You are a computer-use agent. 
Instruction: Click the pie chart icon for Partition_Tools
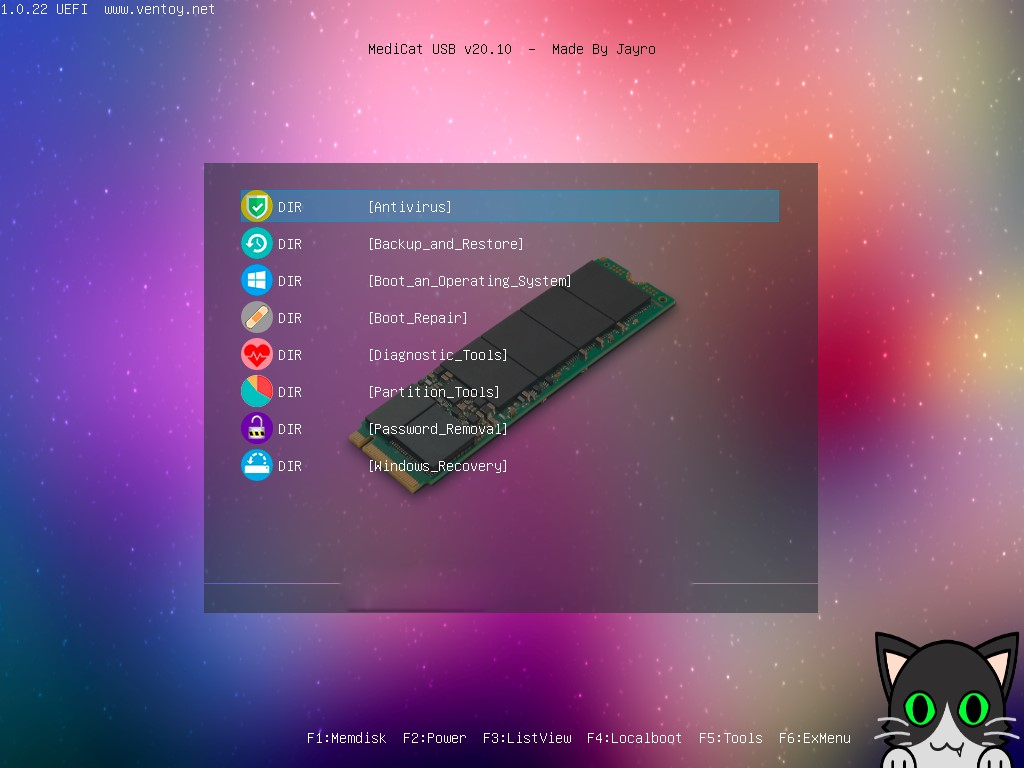pos(257,392)
